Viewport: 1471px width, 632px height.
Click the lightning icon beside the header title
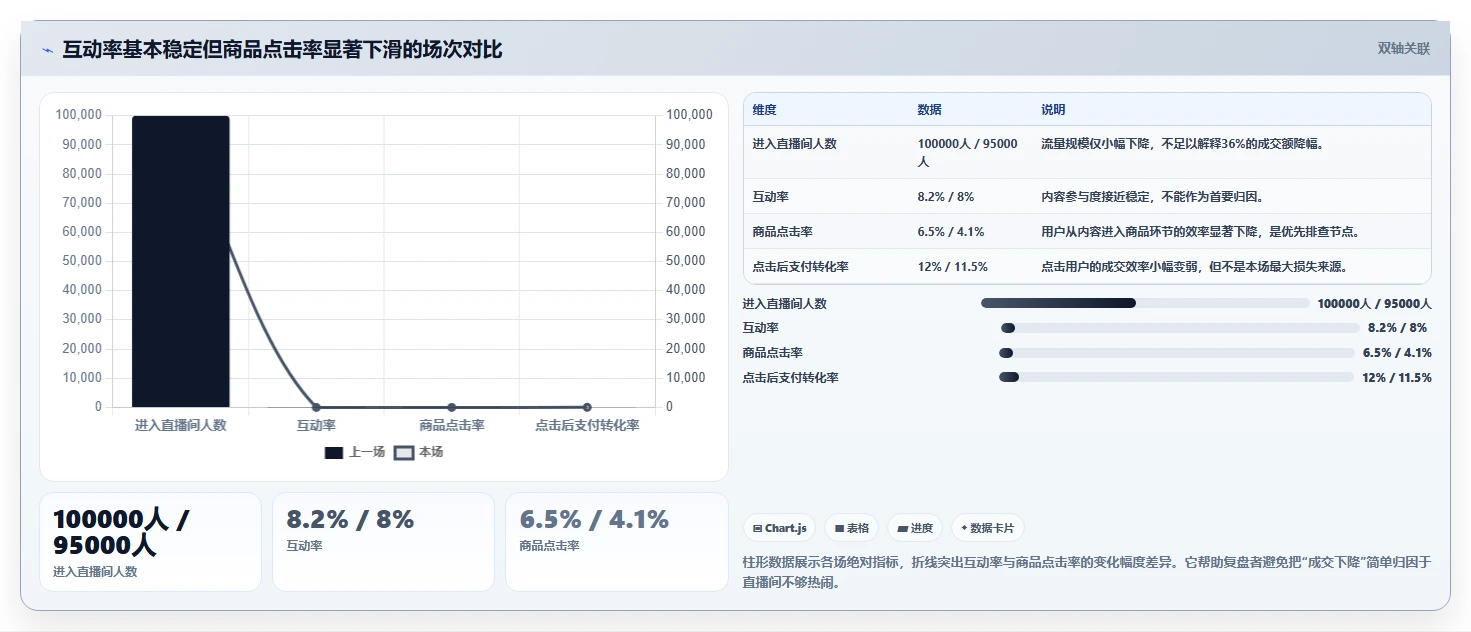47,50
